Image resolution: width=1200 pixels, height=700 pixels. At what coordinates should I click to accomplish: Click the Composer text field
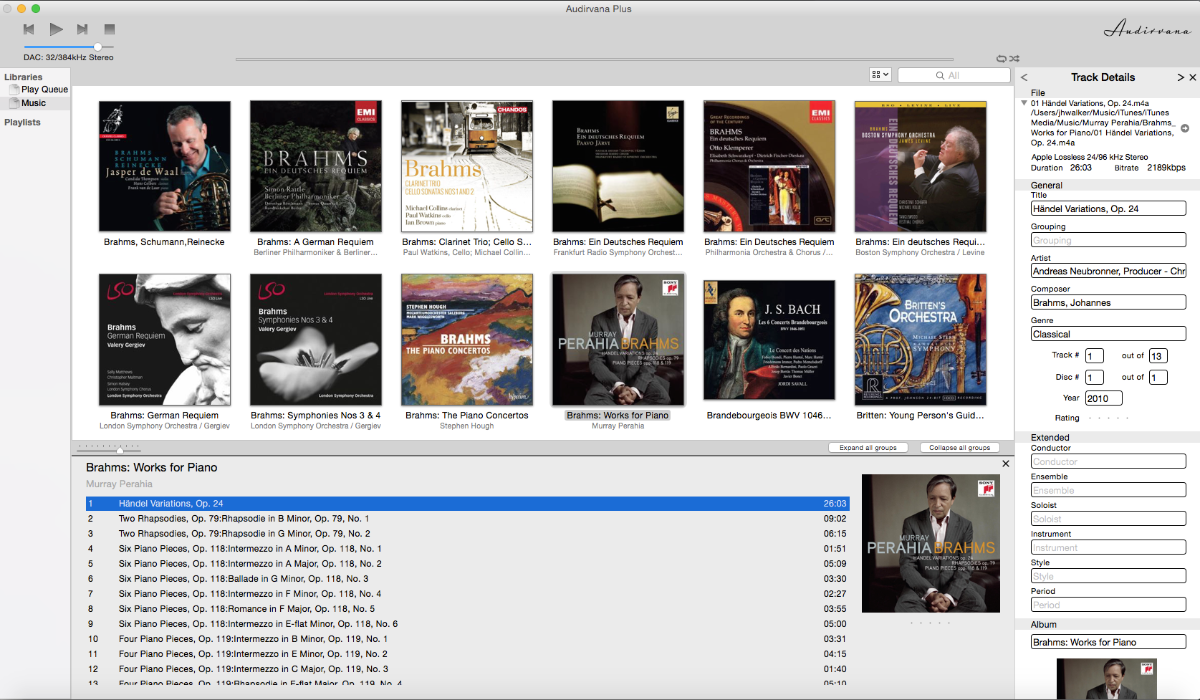pyautogui.click(x=1107, y=303)
